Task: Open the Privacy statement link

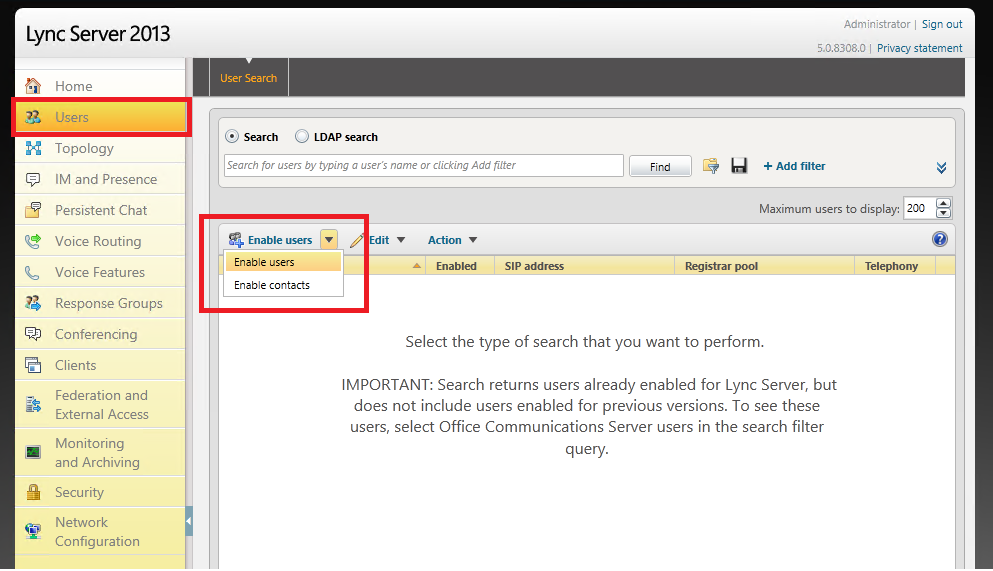Action: pos(920,48)
